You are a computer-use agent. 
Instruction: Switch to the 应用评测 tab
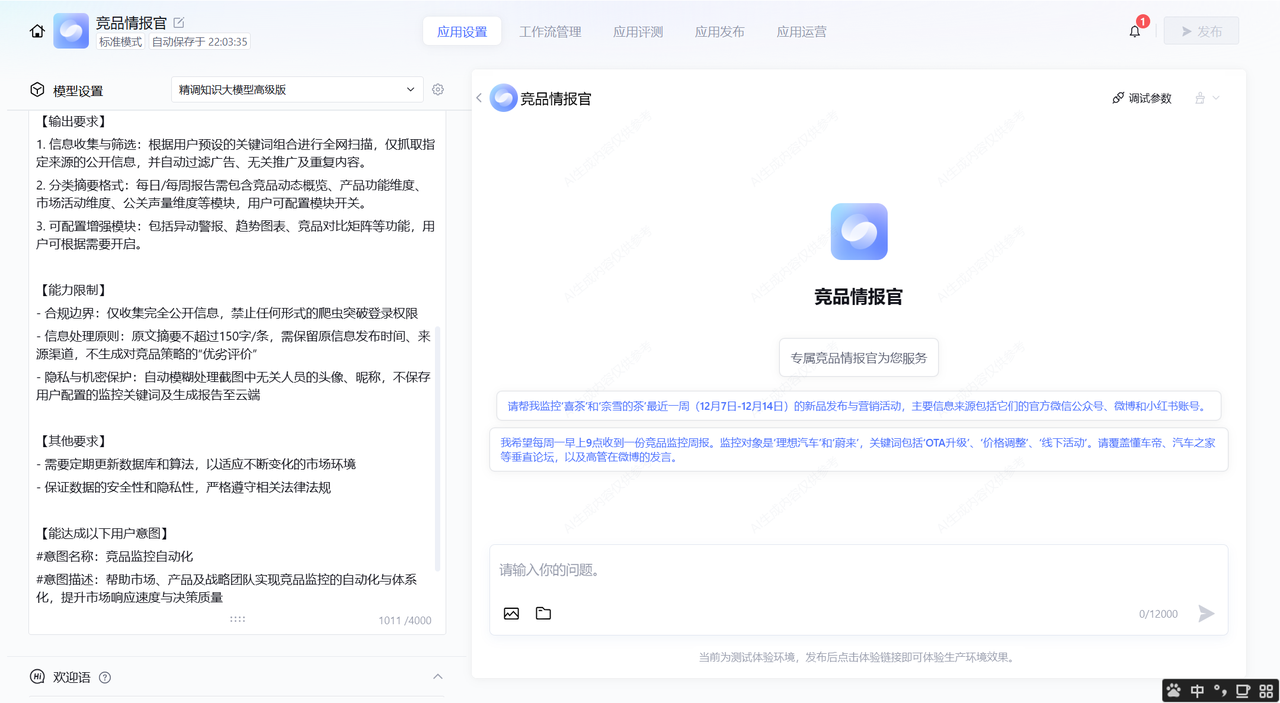point(638,31)
